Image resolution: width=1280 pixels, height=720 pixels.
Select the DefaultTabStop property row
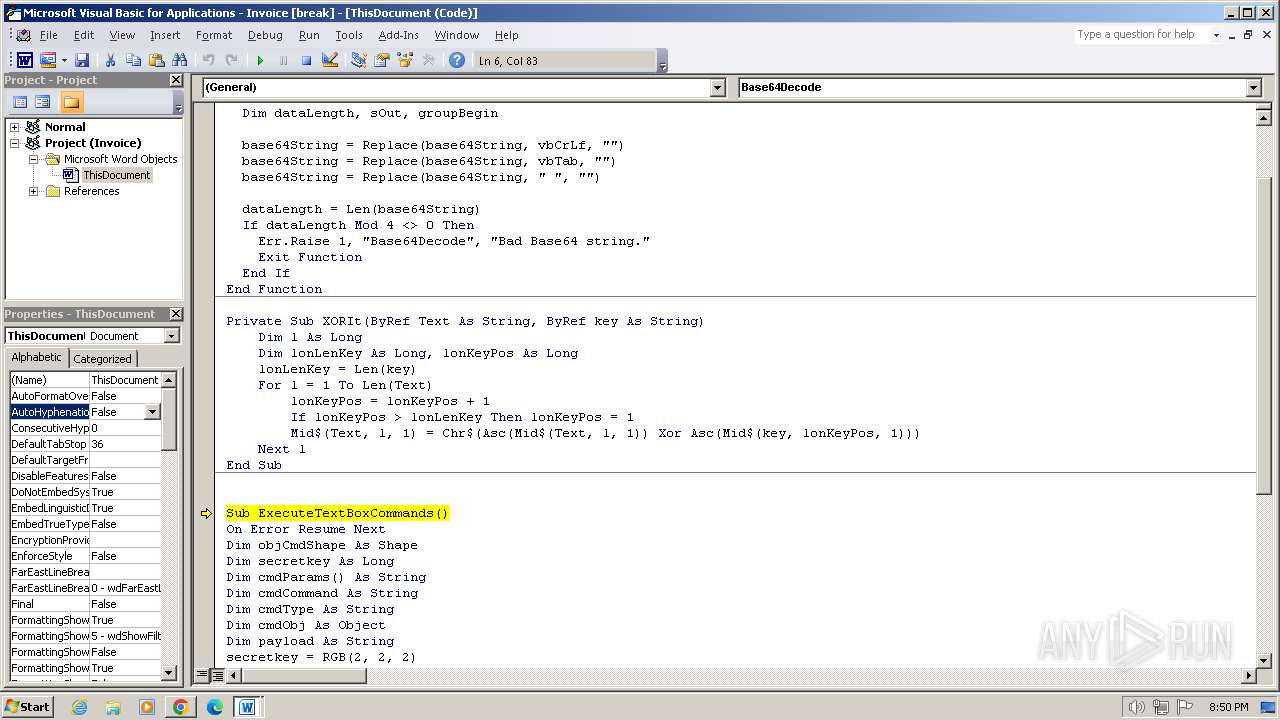click(x=85, y=444)
